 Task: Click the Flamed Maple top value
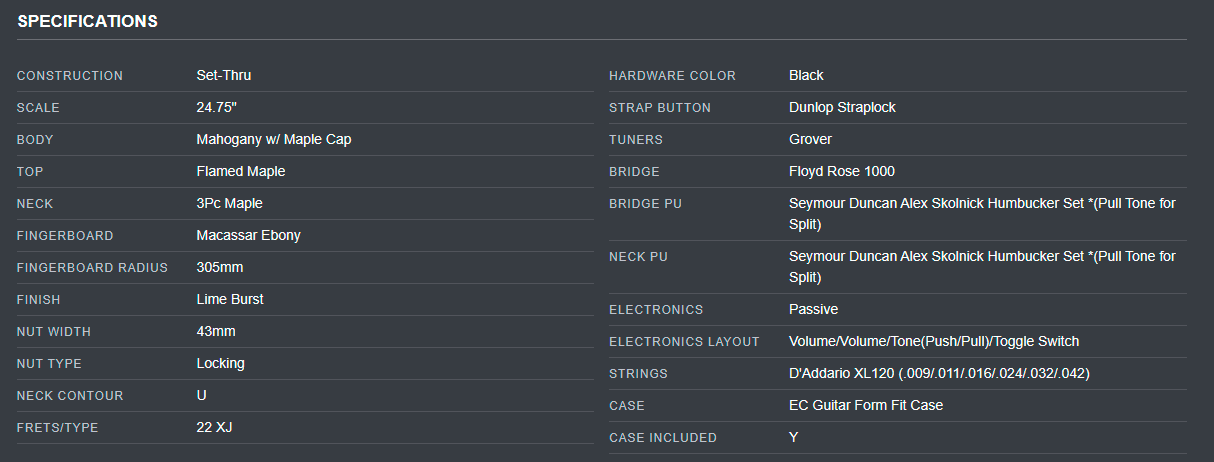pos(240,171)
